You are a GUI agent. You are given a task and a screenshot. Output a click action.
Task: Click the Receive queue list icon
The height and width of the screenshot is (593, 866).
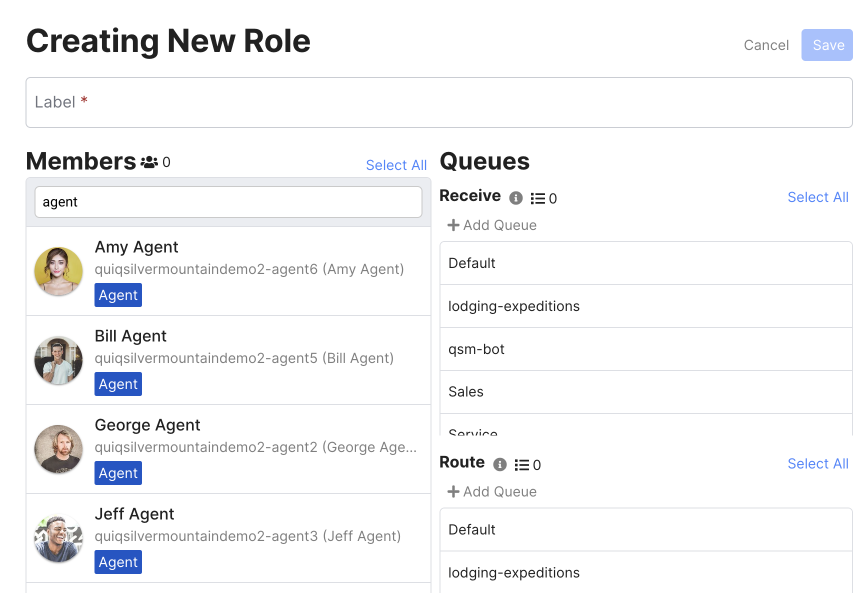(538, 198)
